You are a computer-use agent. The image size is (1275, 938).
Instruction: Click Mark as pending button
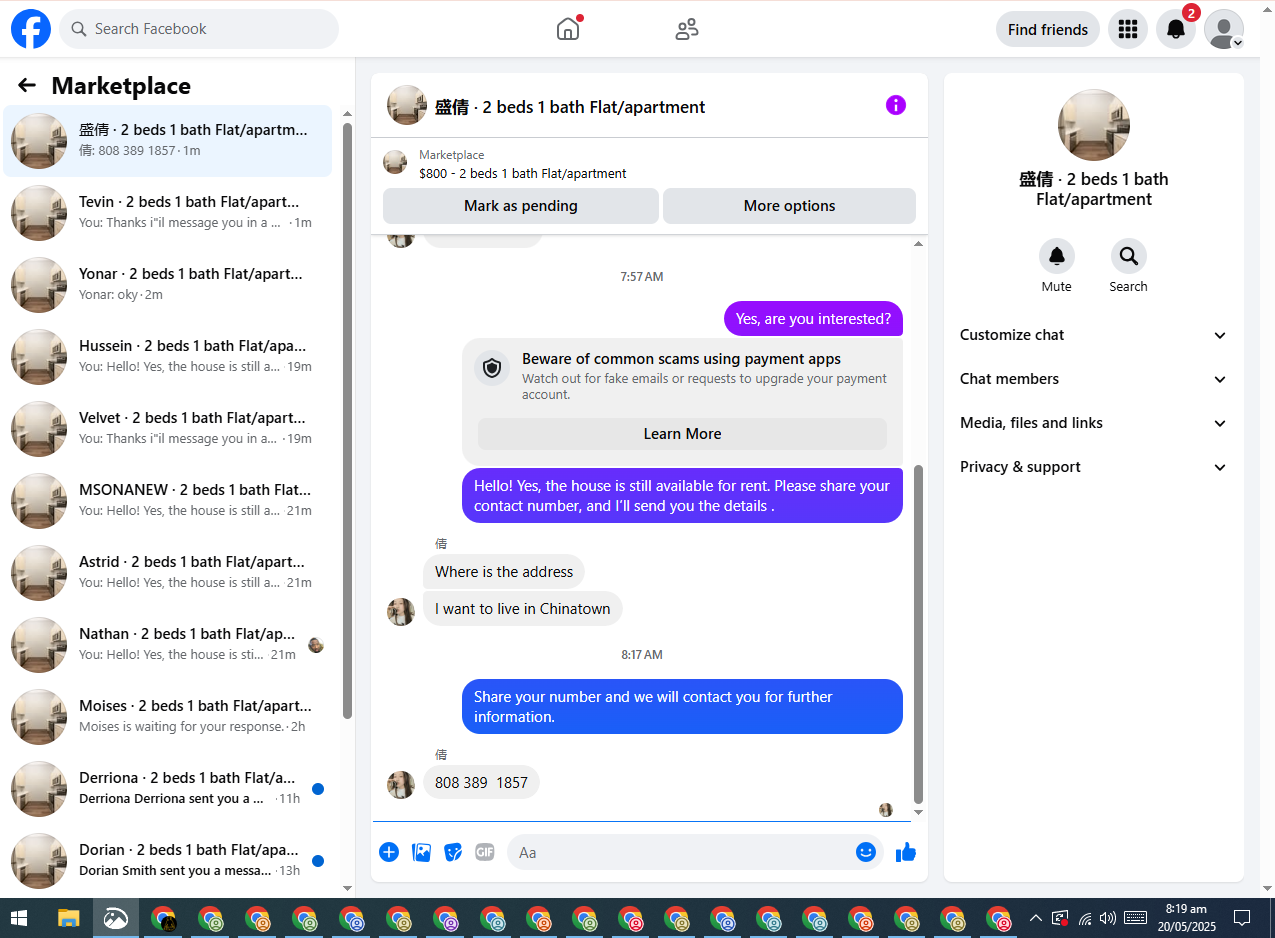(521, 206)
